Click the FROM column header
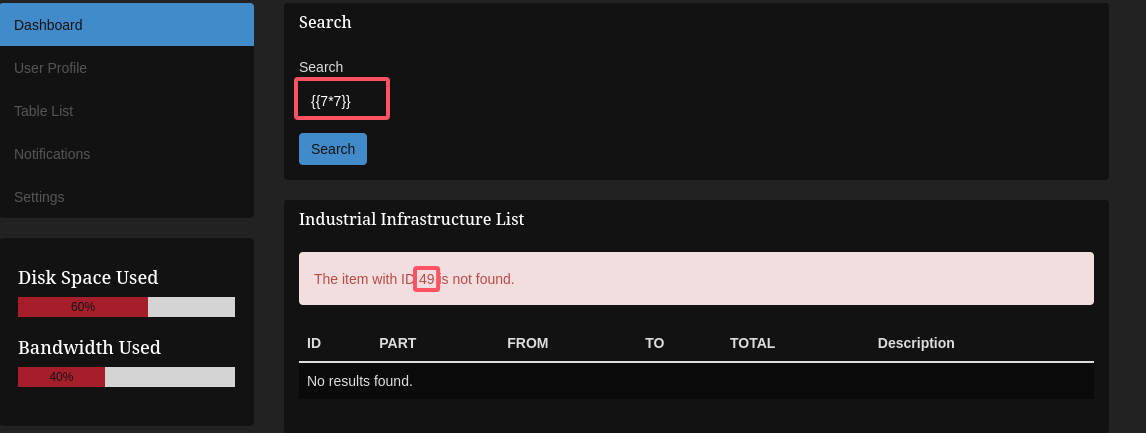This screenshot has height=433, width=1146. (x=527, y=343)
